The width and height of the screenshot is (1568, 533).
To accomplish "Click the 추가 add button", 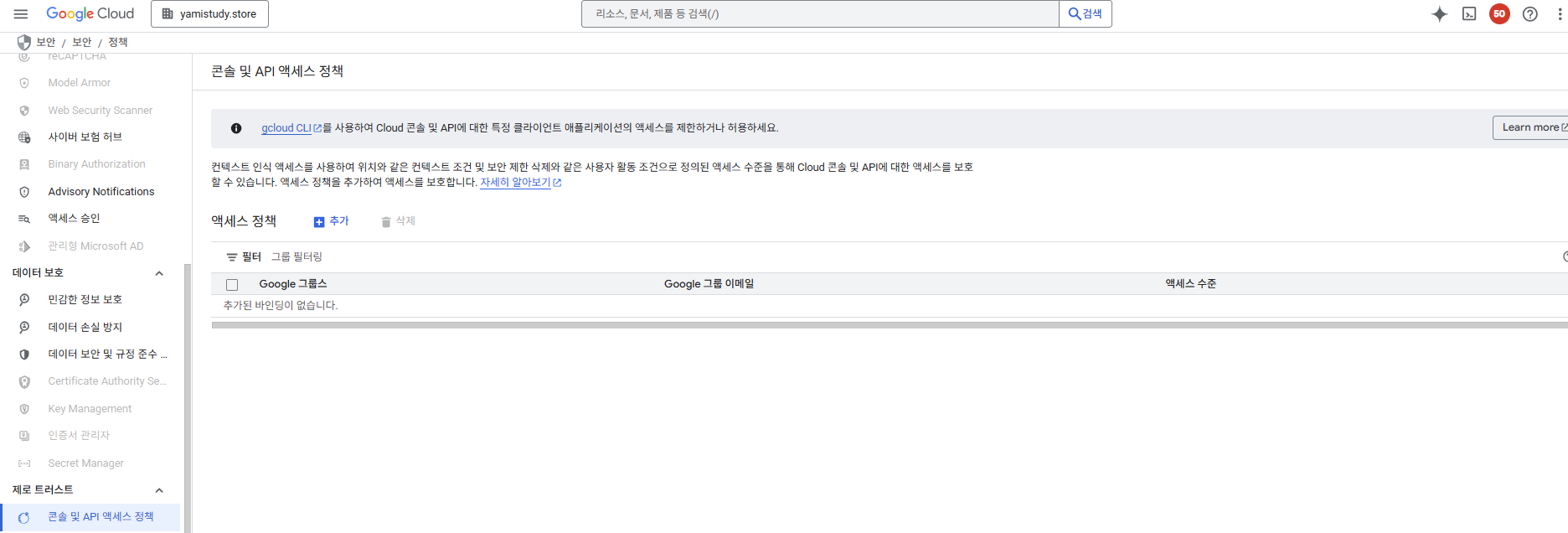I will tap(331, 221).
